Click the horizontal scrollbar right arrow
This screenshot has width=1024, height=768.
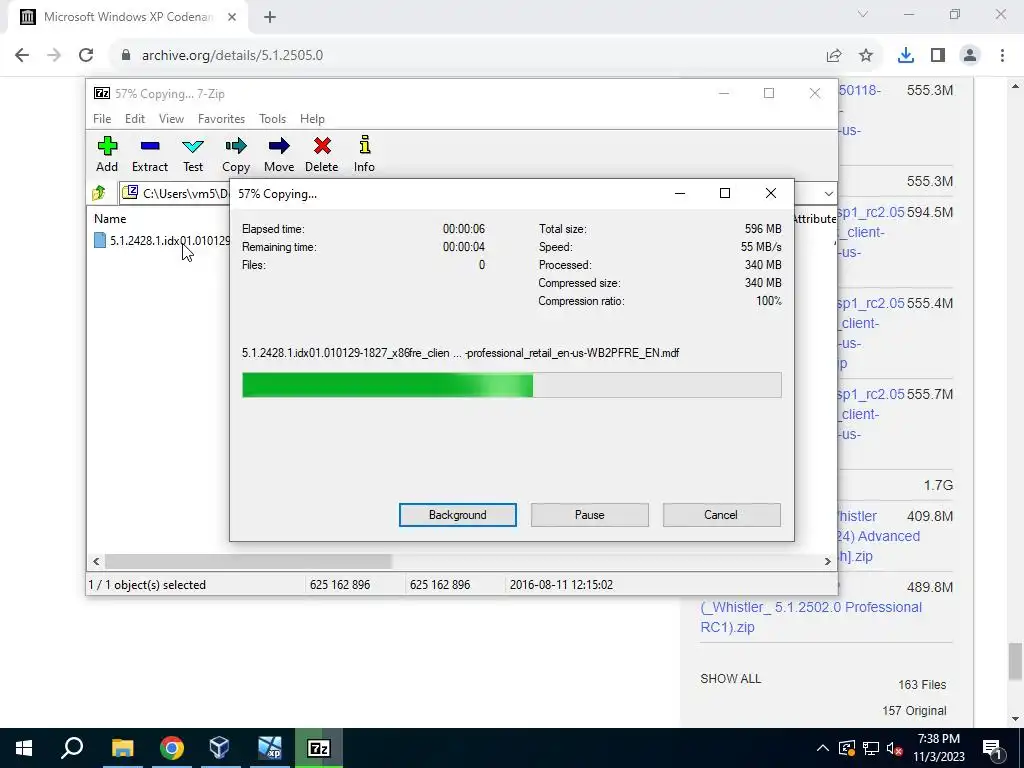coord(827,561)
